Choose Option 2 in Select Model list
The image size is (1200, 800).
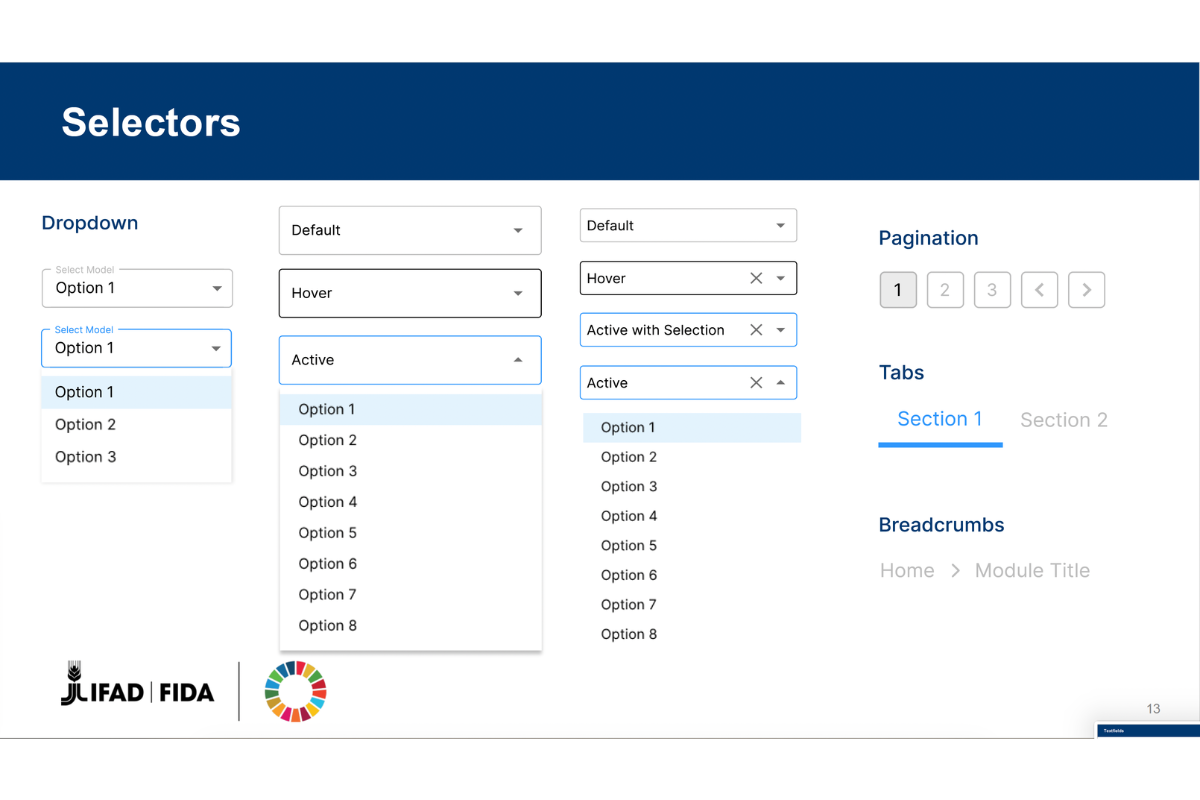(x=86, y=425)
